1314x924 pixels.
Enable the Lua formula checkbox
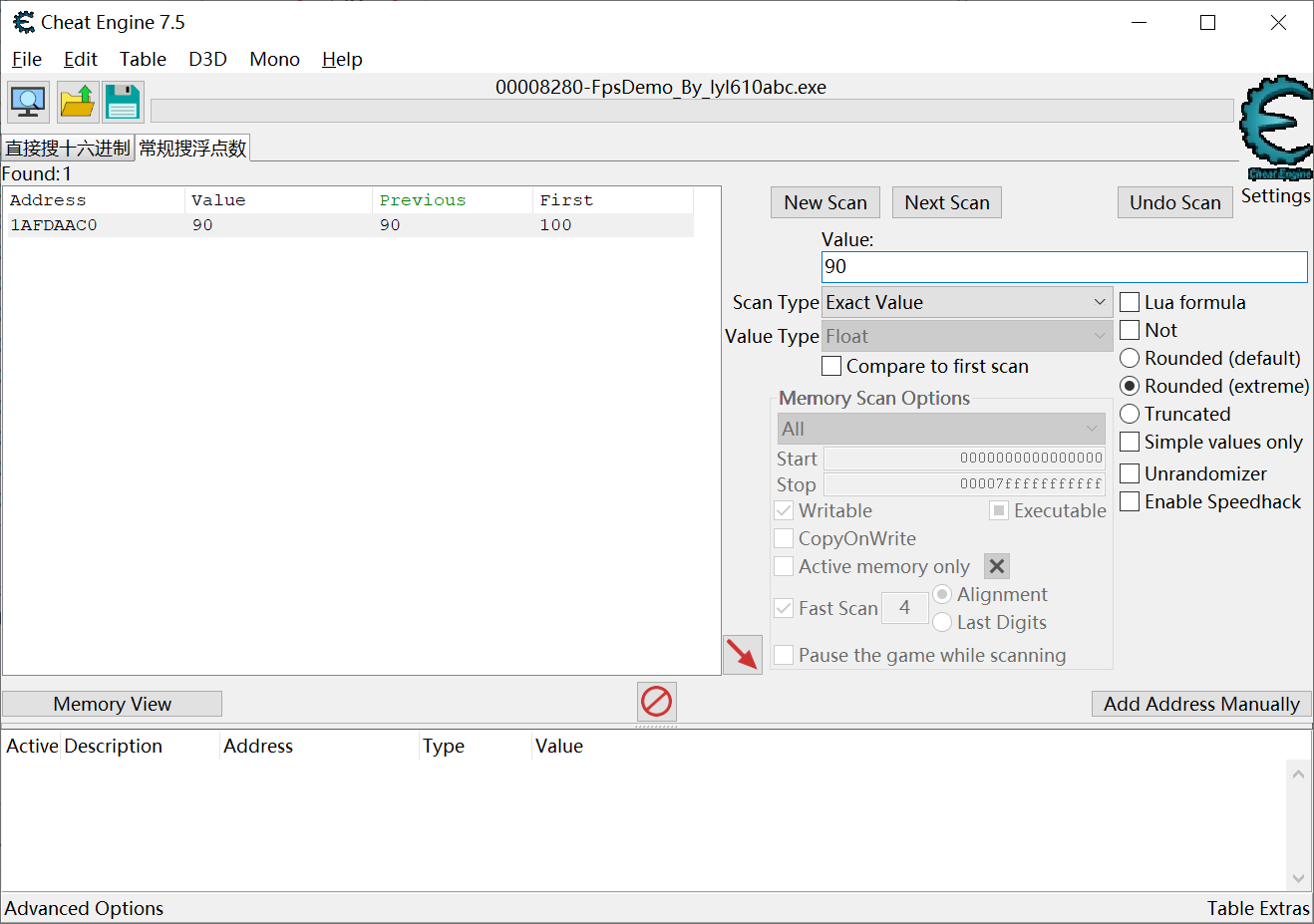click(x=1130, y=302)
